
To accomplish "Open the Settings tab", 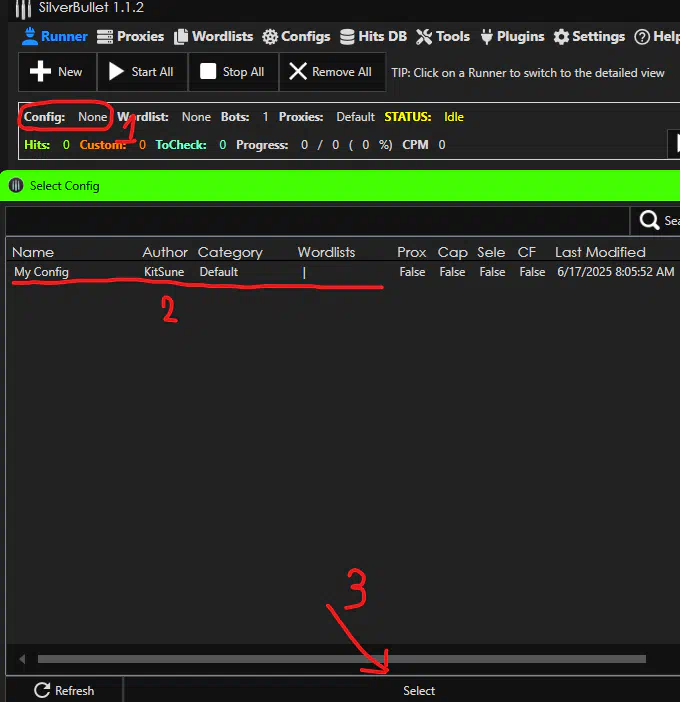I will 589,36.
